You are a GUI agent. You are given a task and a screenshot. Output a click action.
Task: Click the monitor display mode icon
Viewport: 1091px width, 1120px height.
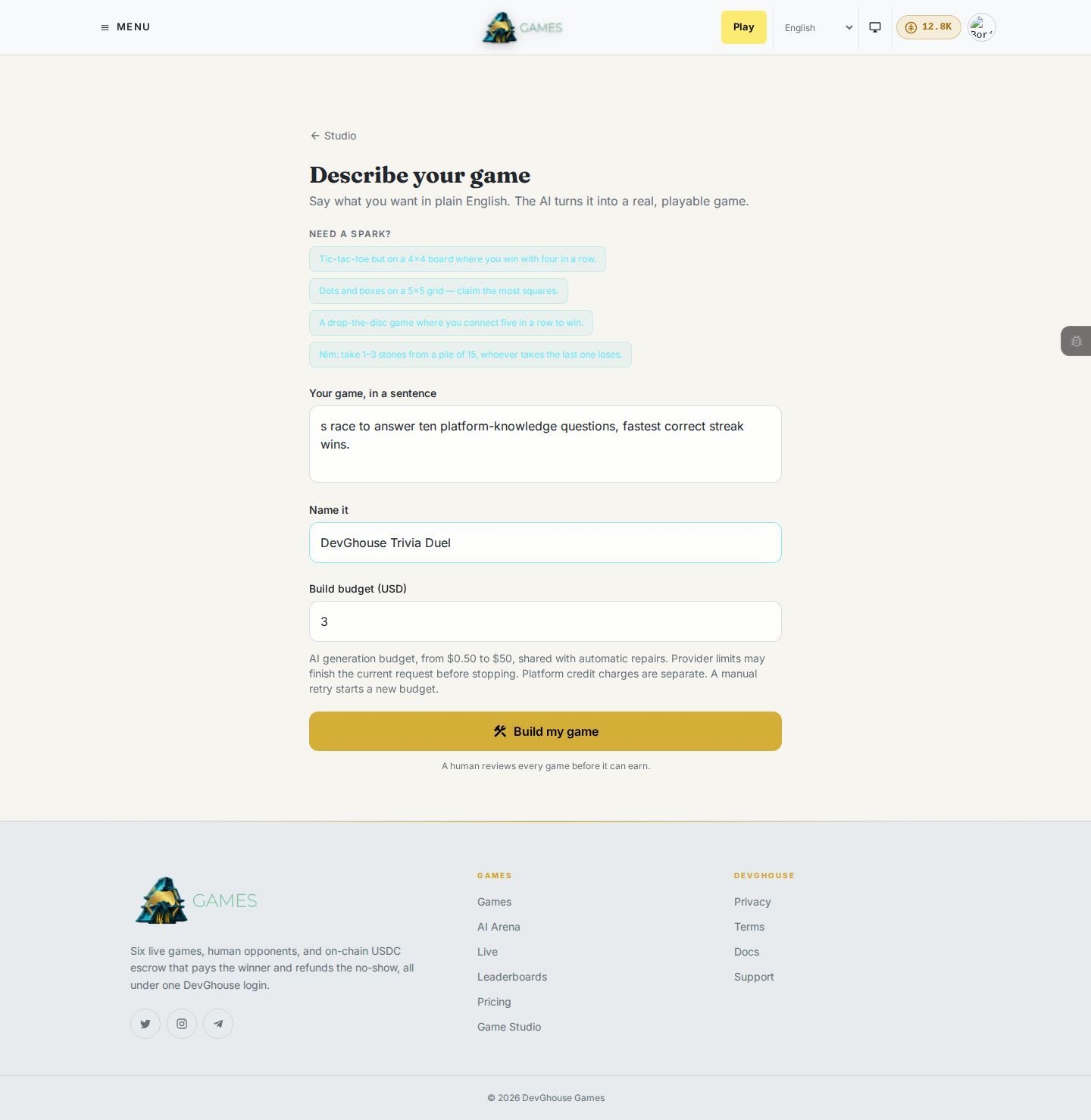point(875,27)
